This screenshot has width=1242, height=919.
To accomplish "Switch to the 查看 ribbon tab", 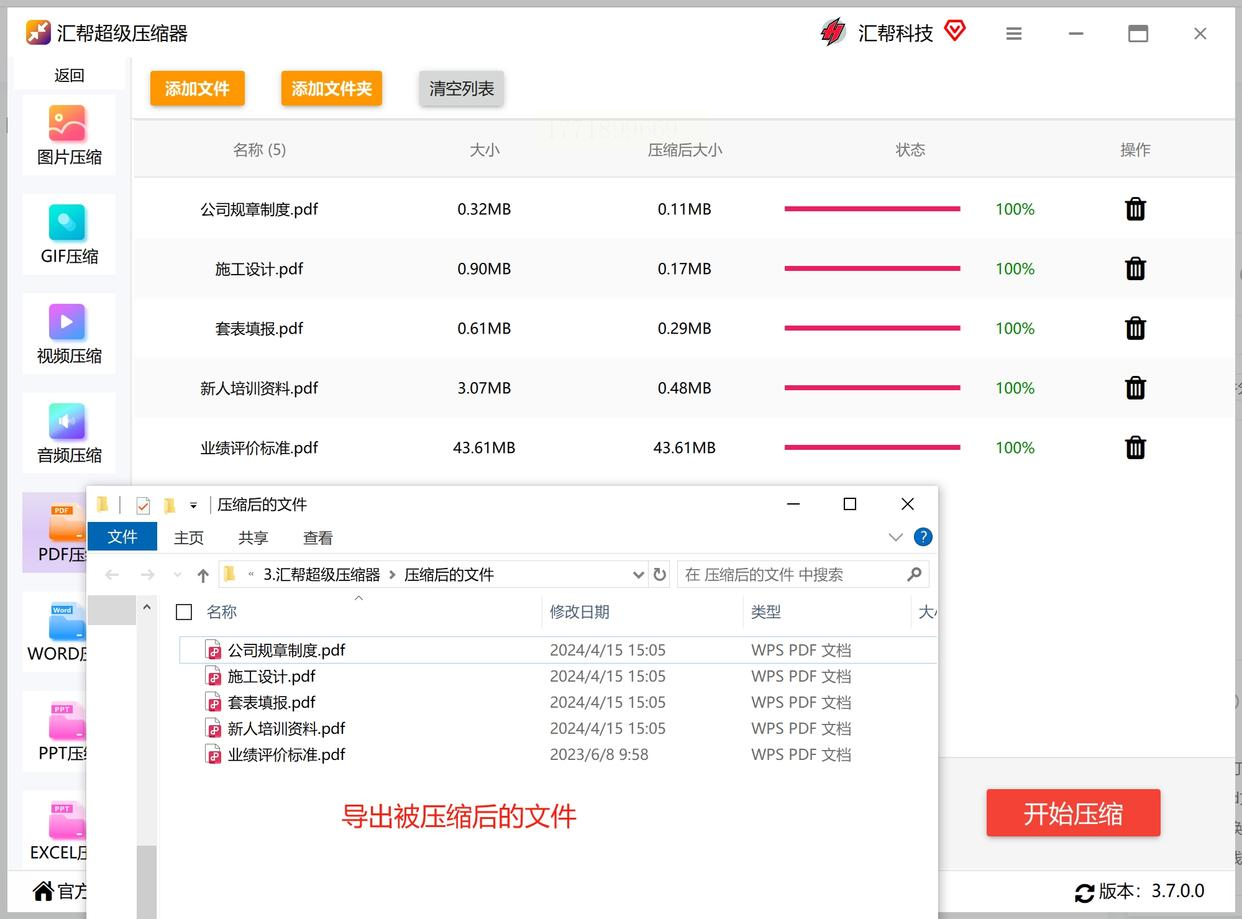I will coord(317,538).
